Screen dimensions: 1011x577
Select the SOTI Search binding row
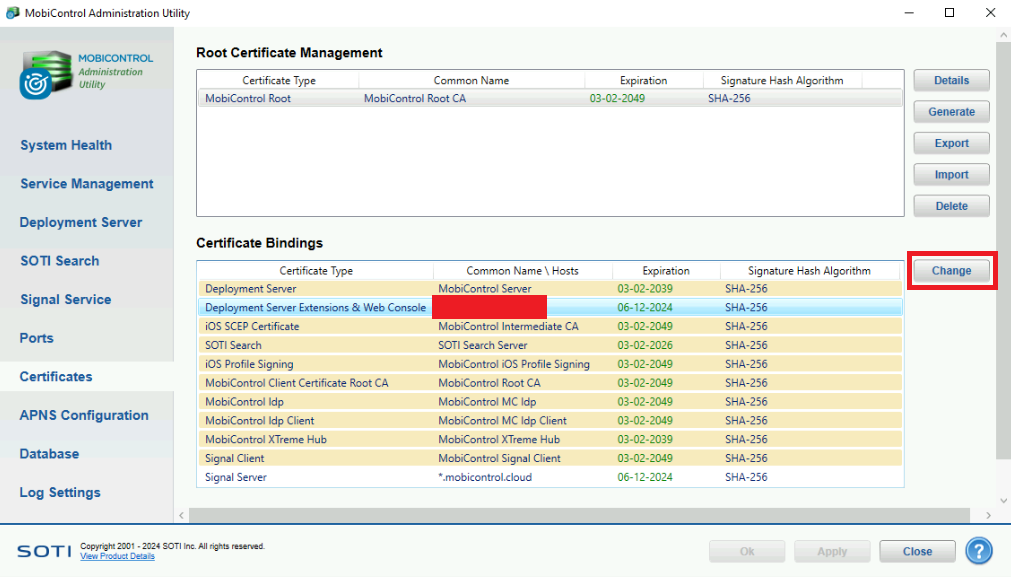click(550, 345)
